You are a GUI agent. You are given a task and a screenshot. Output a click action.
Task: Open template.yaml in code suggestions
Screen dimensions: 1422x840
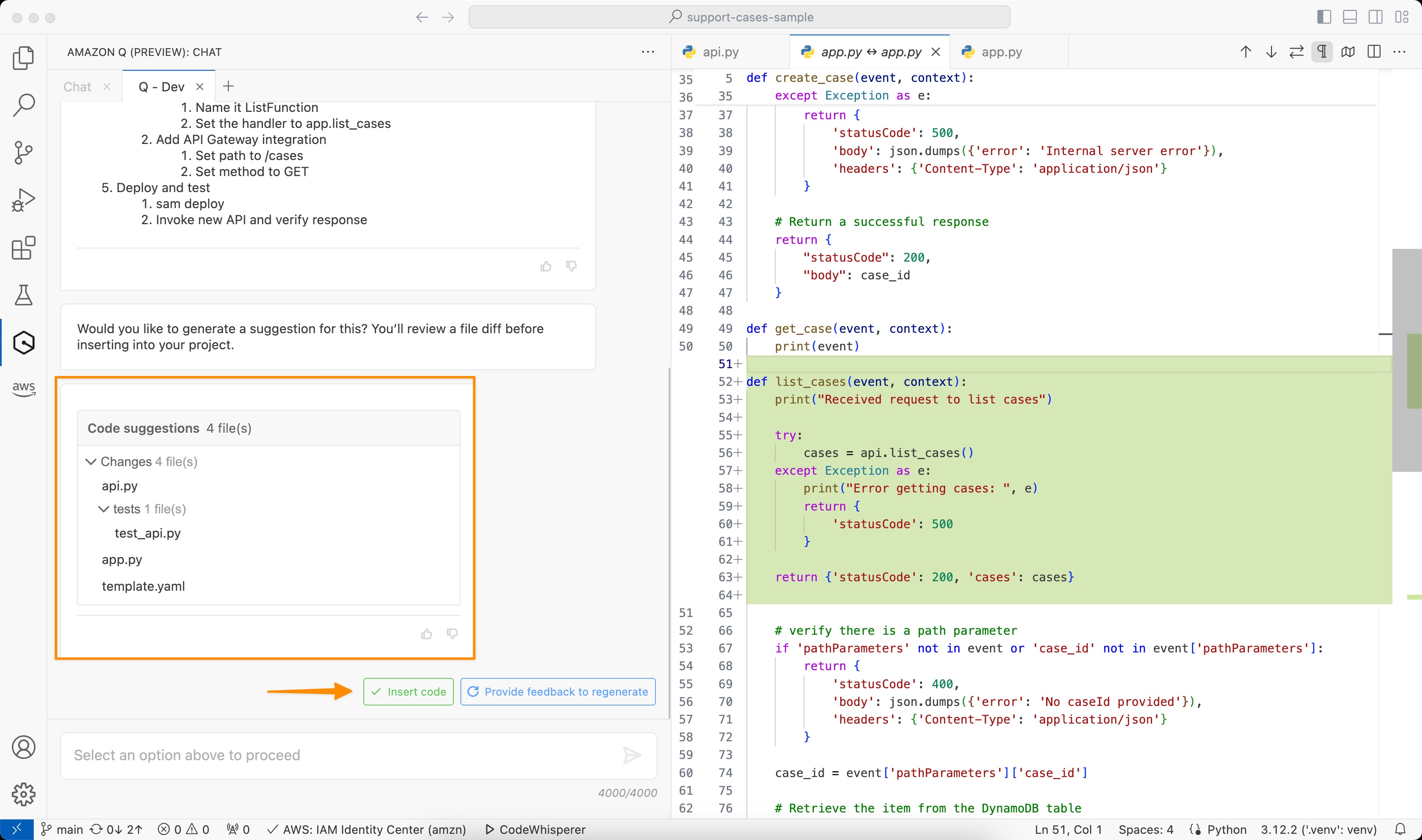click(x=143, y=587)
